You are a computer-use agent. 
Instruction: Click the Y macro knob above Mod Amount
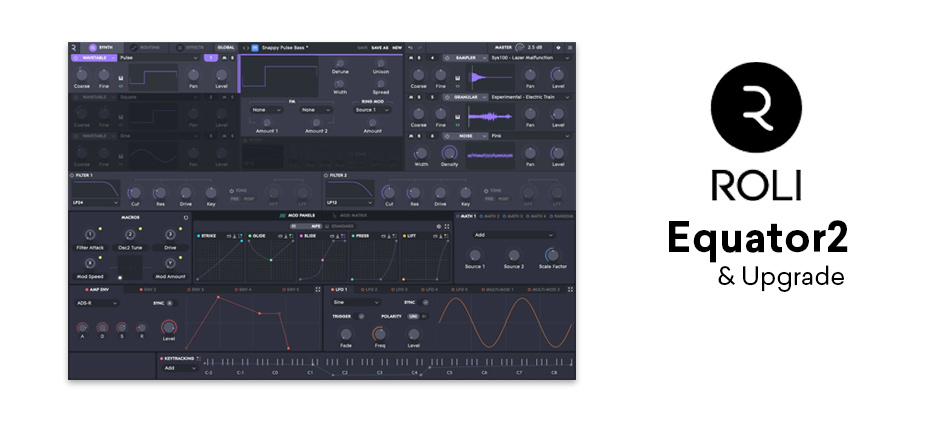pos(170,263)
